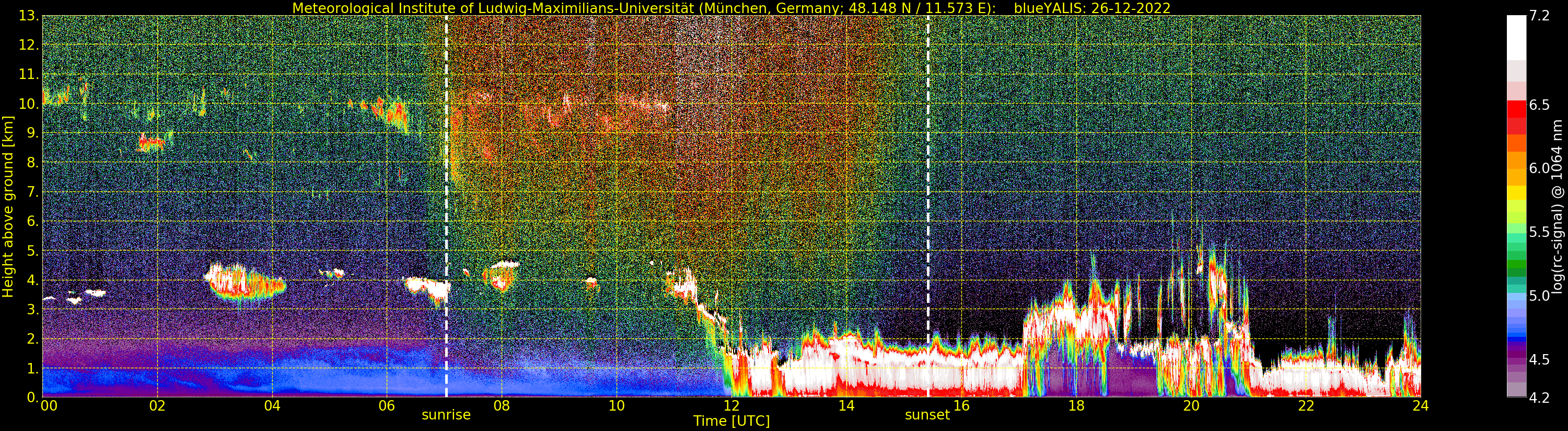Viewport: 1568px width, 431px height.
Task: Click the red colorbar band beside 6.5
Action: [1516, 109]
